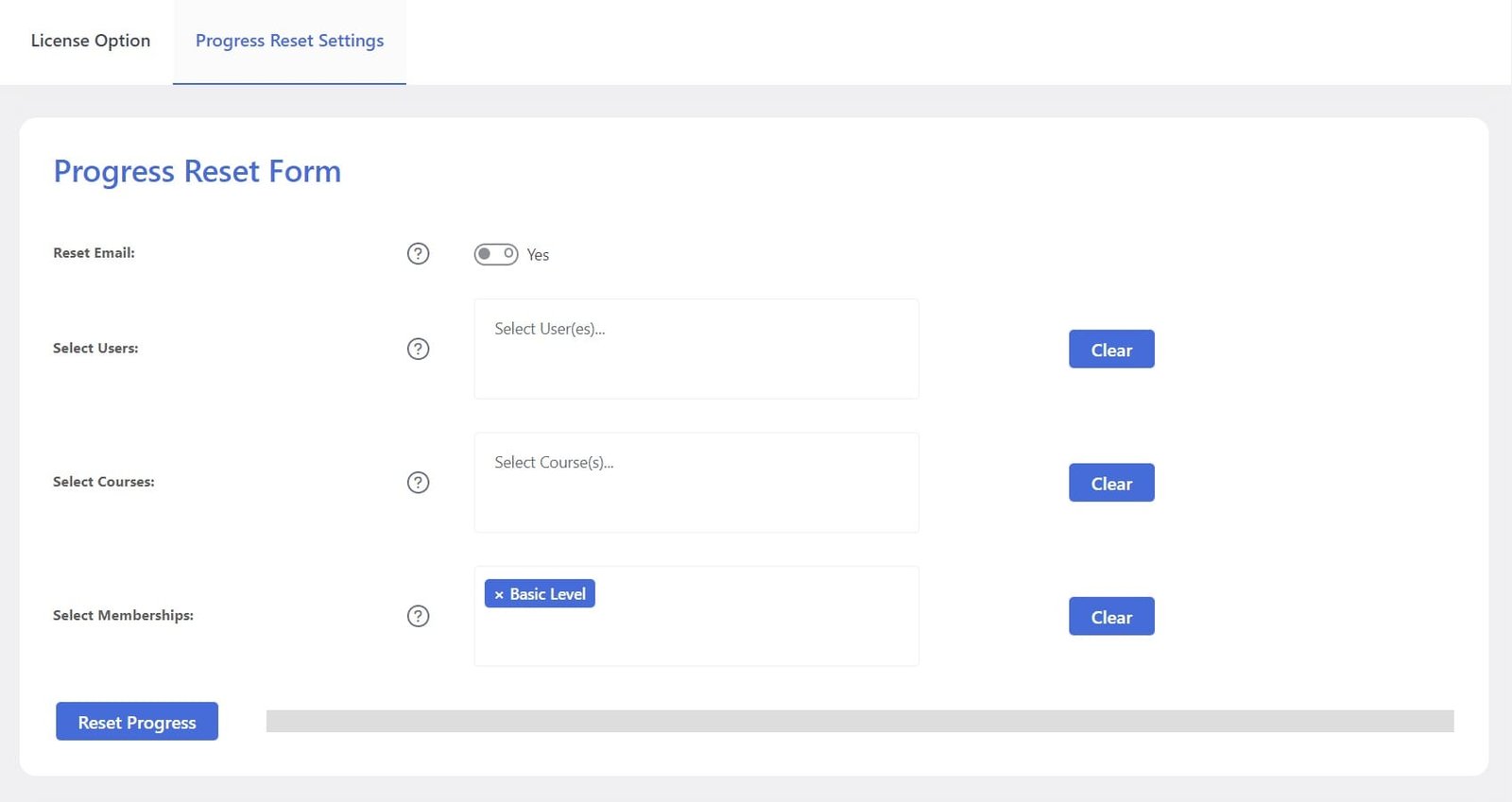Click the Select Users label
Screen dimensions: 1512x802
(95, 349)
